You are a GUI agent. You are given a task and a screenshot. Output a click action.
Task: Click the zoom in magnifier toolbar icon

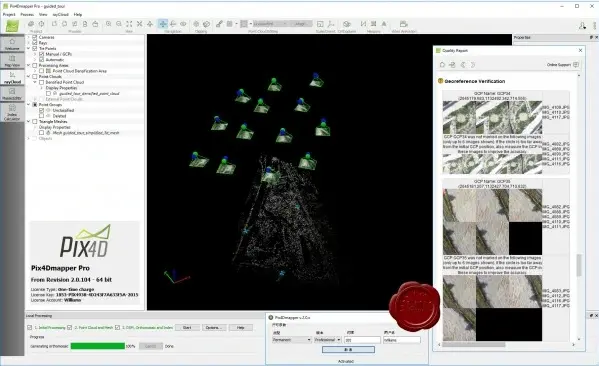(108, 24)
